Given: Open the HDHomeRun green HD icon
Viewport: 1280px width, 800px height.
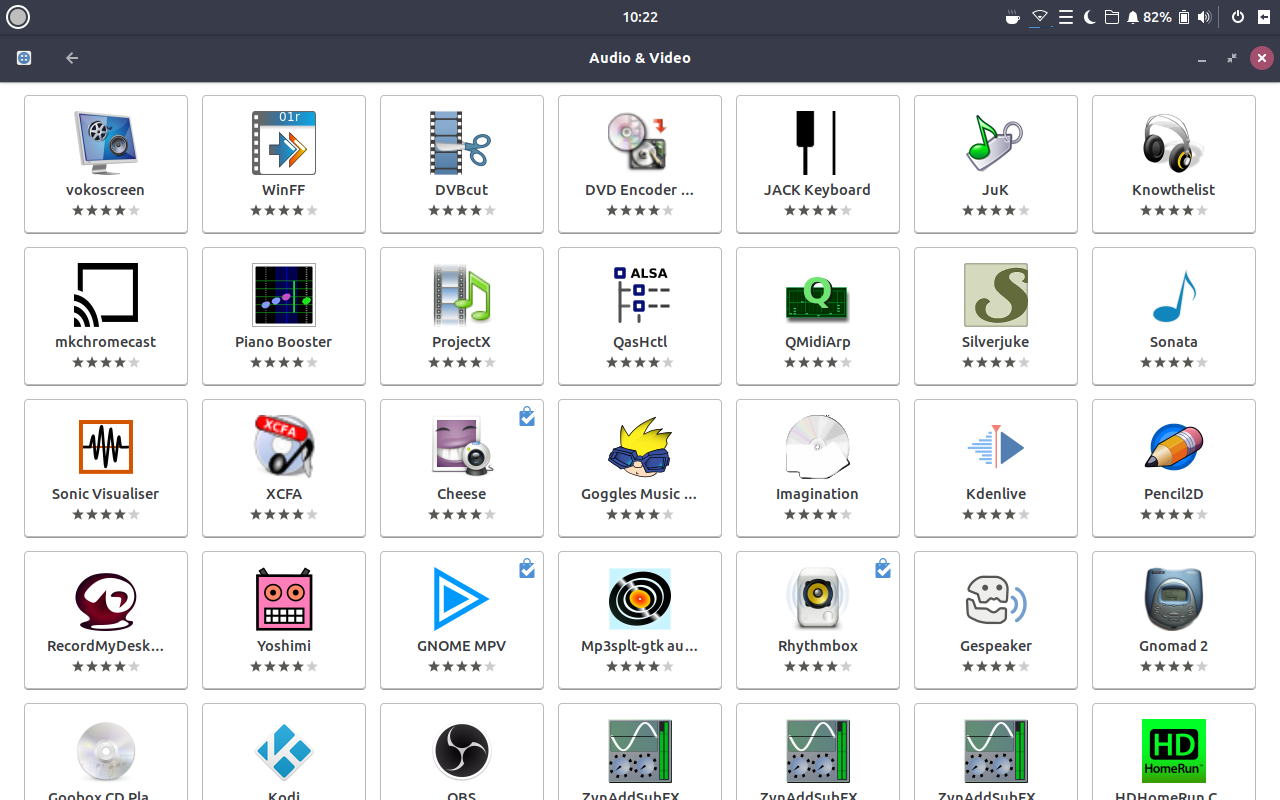Looking at the screenshot, I should [x=1174, y=751].
